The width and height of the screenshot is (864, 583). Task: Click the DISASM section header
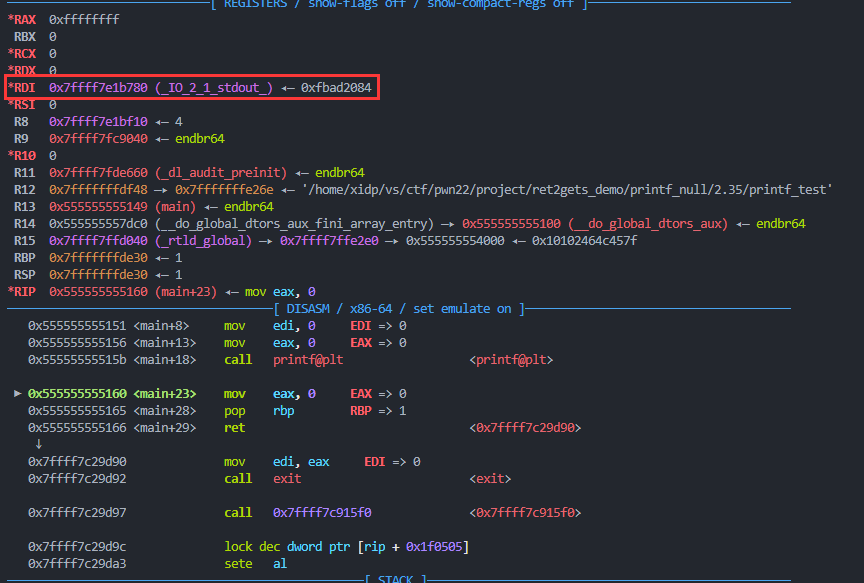(x=399, y=309)
